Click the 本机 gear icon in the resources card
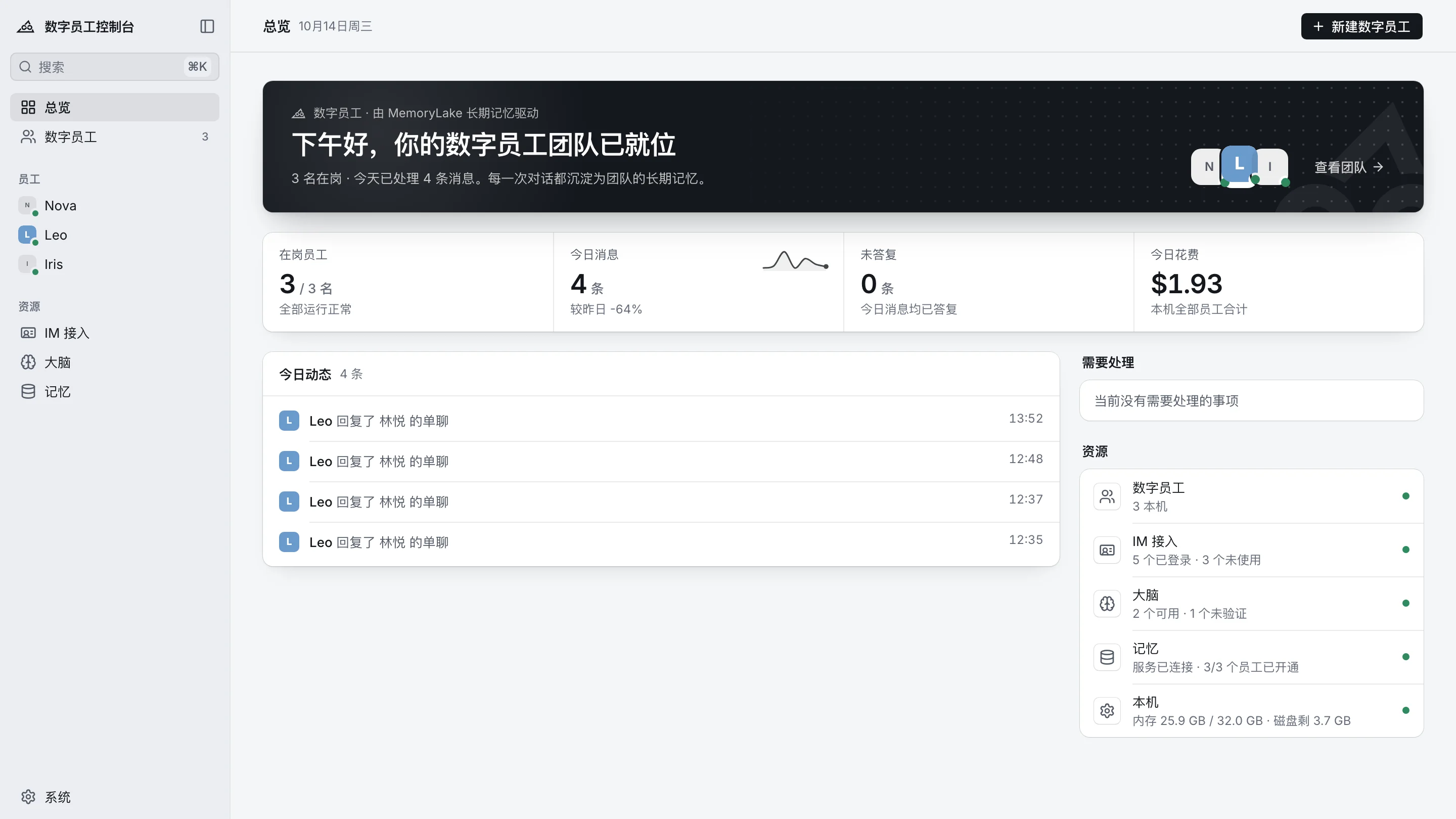This screenshot has height=819, width=1456. pyautogui.click(x=1107, y=710)
